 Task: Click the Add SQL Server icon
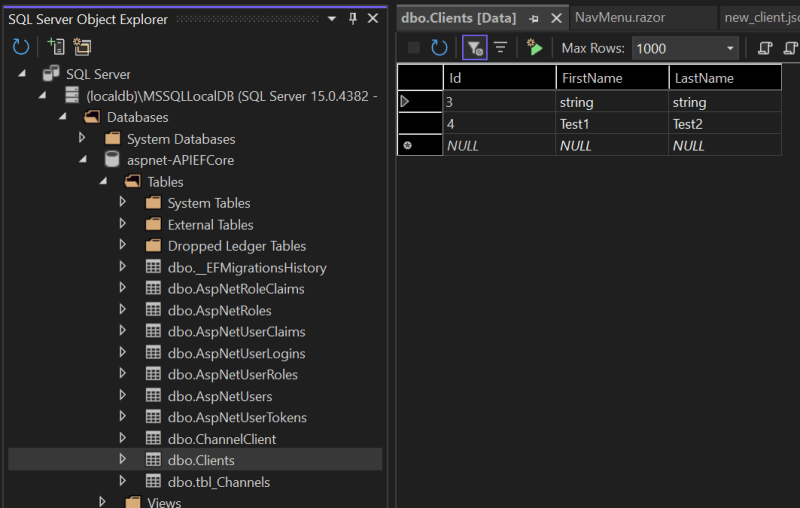point(56,47)
